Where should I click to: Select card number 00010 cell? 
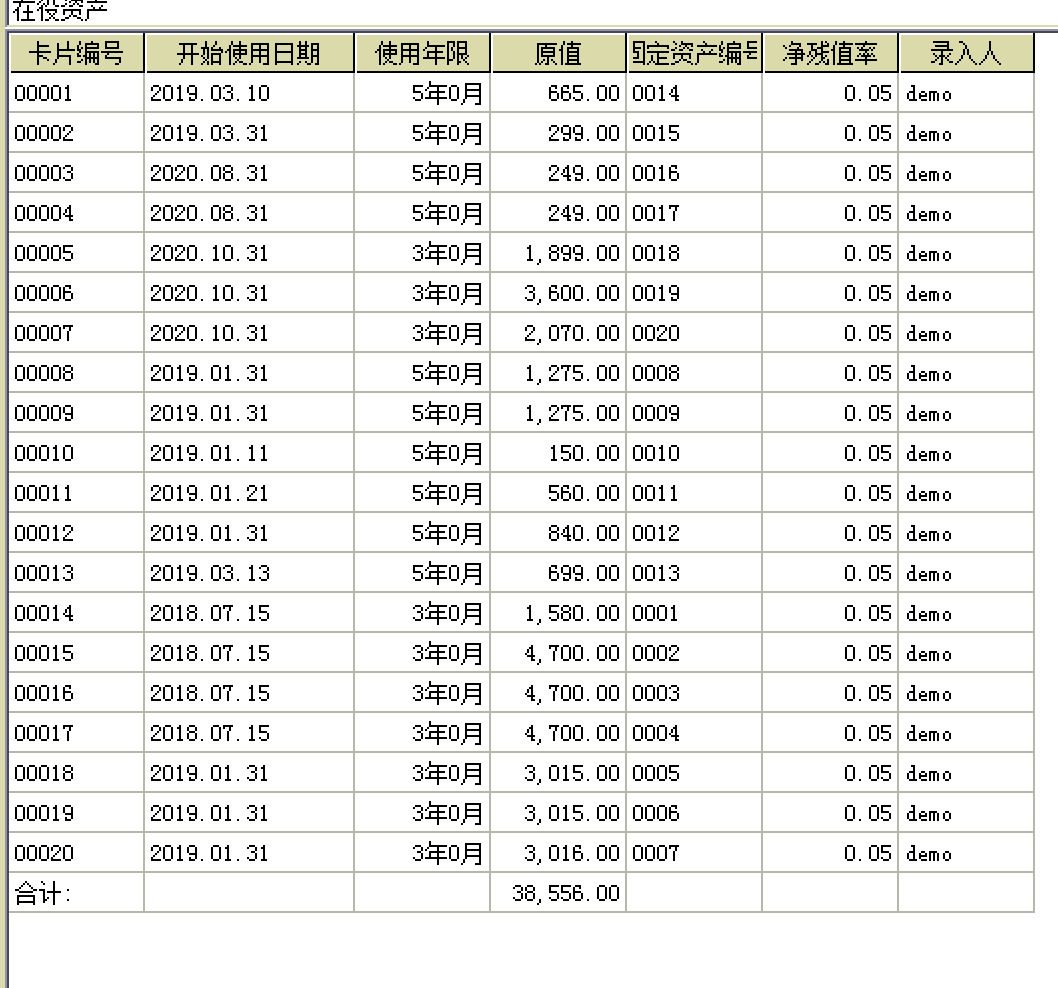pyautogui.click(x=76, y=453)
